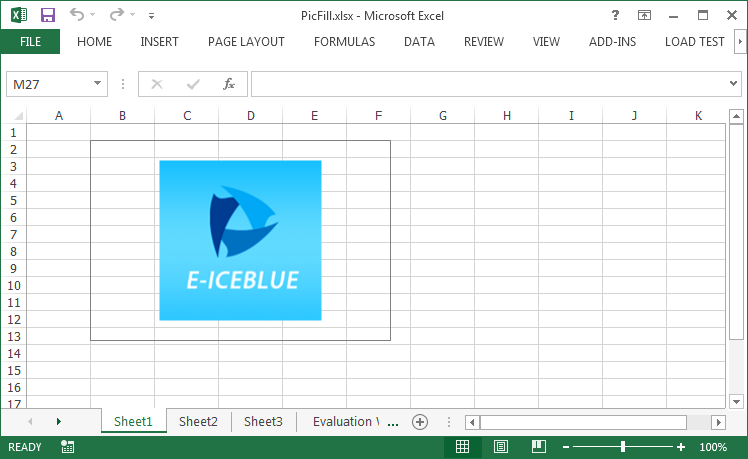This screenshot has height=459, width=748.
Task: Open the redo history dropdown arrow
Action: pyautogui.click(x=132, y=15)
